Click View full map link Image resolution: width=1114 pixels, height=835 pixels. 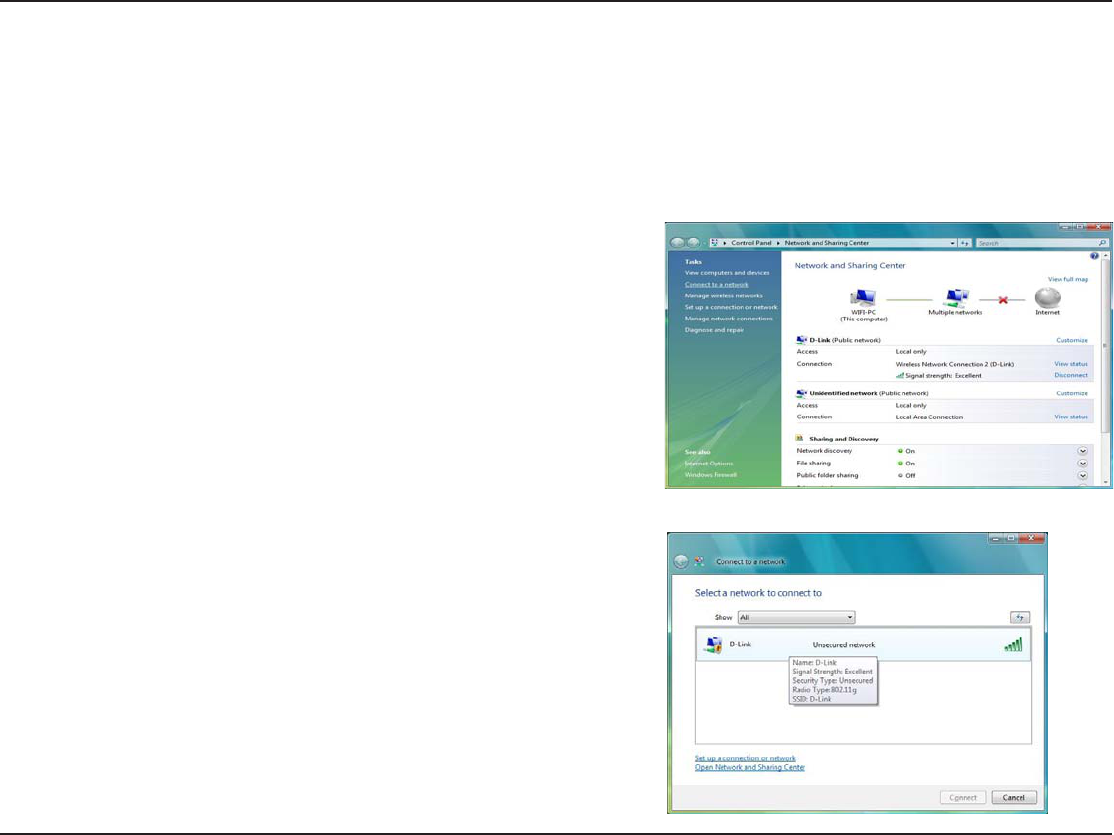point(1068,279)
